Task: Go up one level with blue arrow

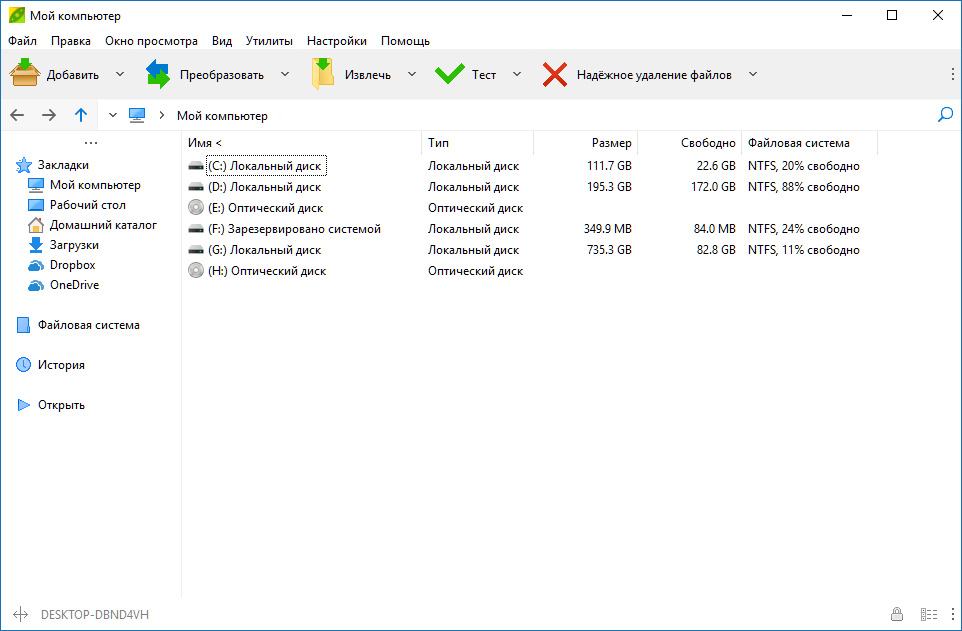Action: click(81, 115)
